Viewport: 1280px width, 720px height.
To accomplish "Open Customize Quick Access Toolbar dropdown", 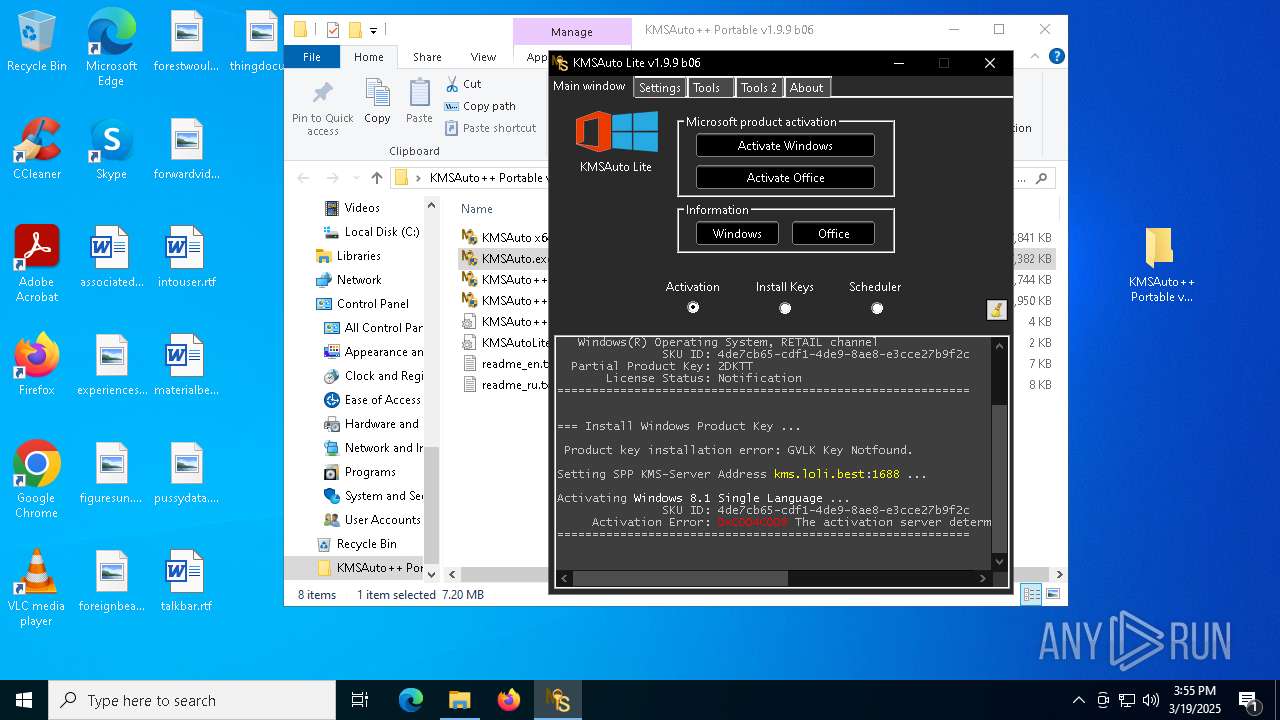I will tap(374, 30).
